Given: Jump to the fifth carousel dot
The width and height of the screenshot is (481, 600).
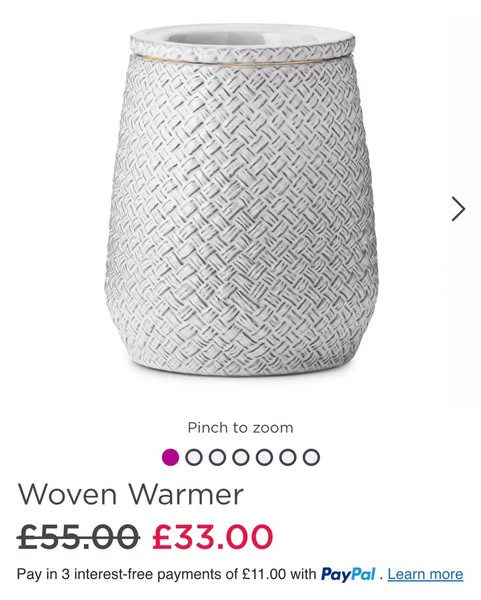Looking at the screenshot, I should pyautogui.click(x=264, y=457).
